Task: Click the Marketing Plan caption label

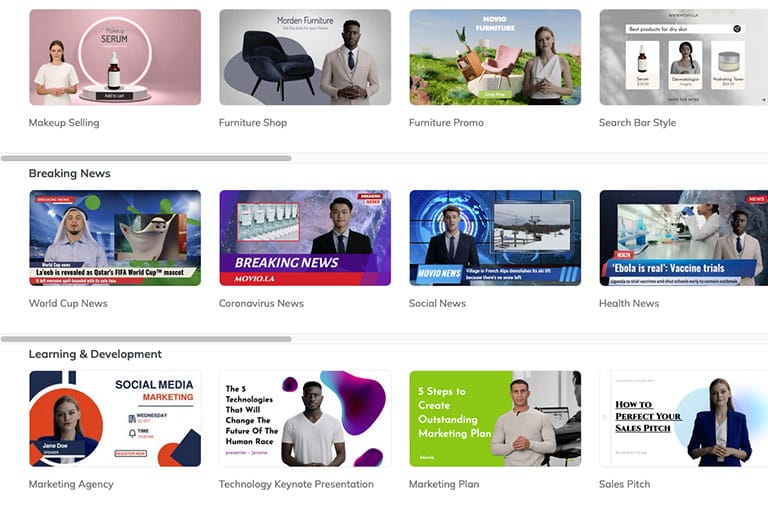Action: click(x=443, y=484)
